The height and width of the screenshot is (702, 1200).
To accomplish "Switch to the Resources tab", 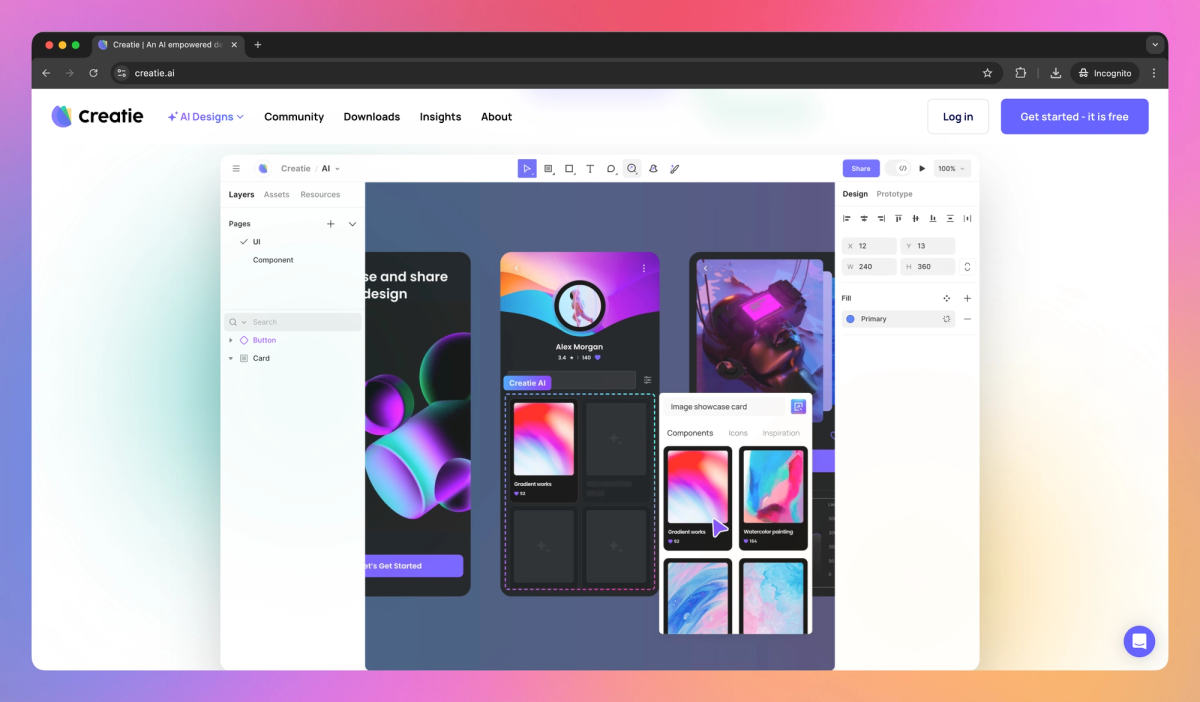I will click(320, 194).
